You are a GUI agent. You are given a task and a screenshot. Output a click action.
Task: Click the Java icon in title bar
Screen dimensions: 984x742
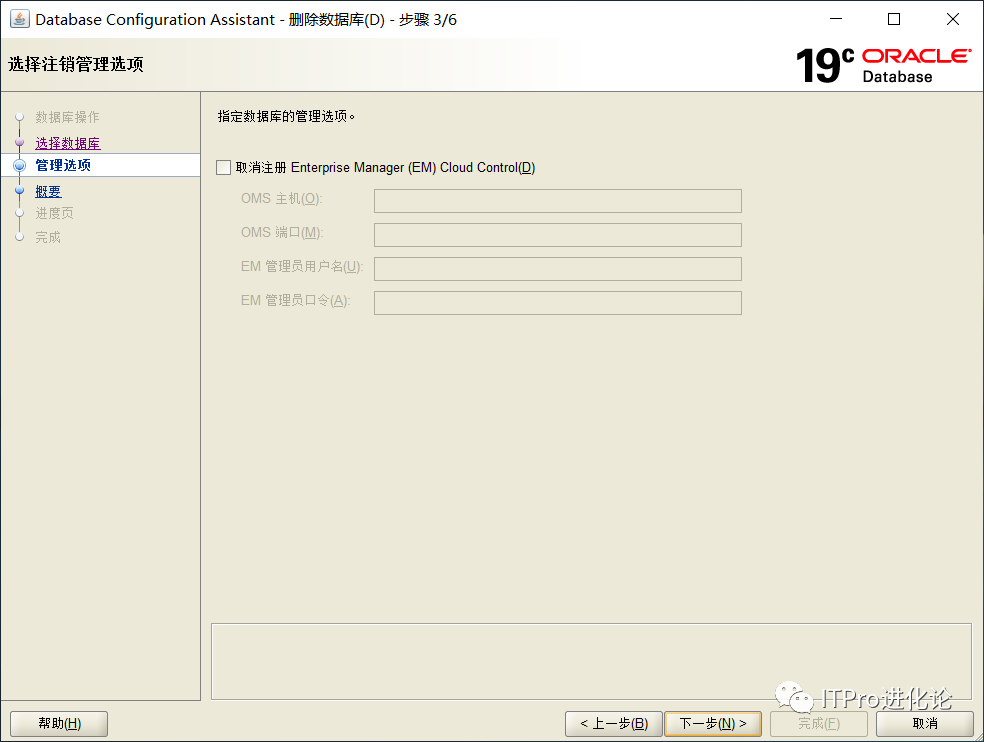coord(19,19)
